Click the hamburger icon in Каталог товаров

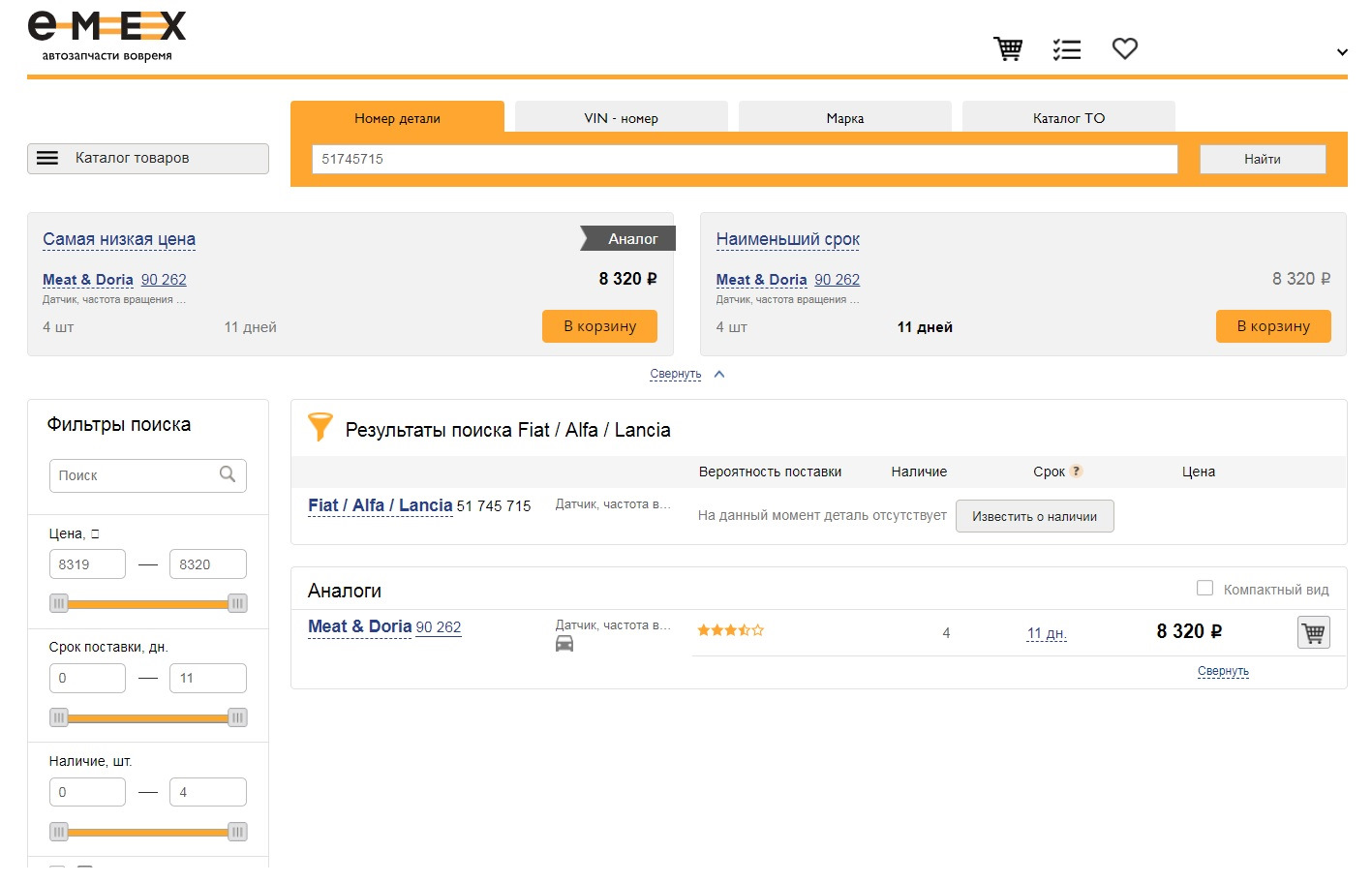[47, 158]
